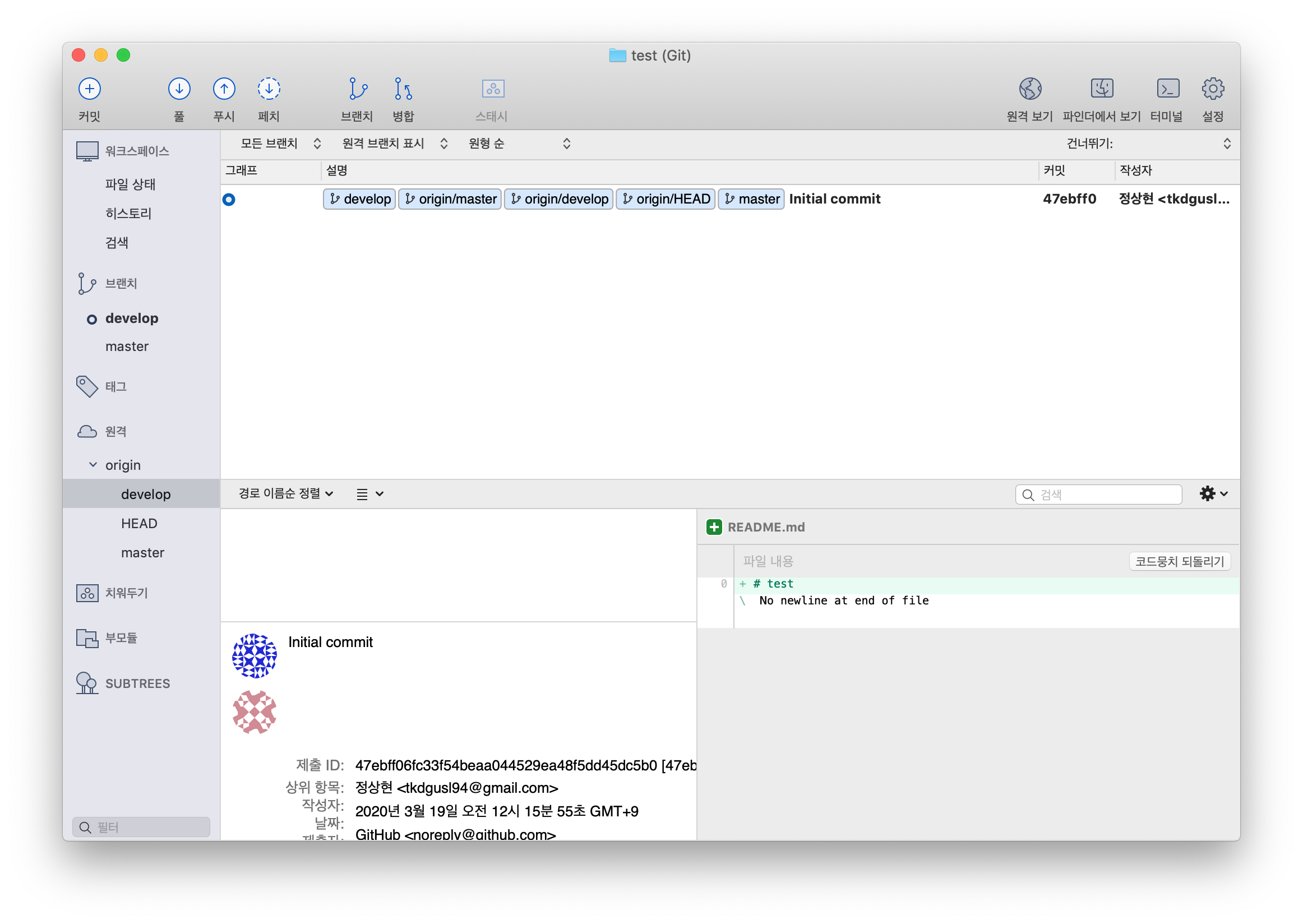Viewport: 1303px width, 924px height.
Task: Collapse the origin remote tree node
Action: pyautogui.click(x=93, y=465)
